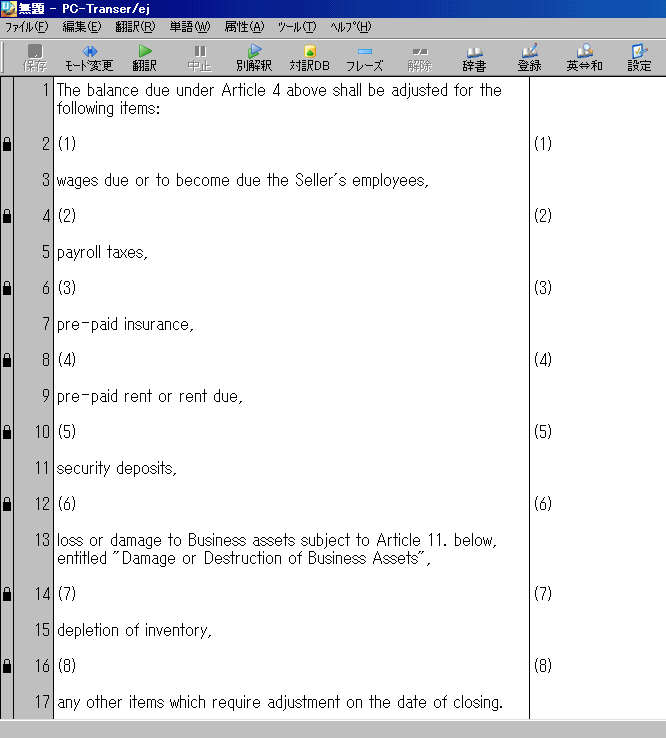Click the フレーズ phrase toolbar icon
The height and width of the screenshot is (738, 666).
pos(365,57)
